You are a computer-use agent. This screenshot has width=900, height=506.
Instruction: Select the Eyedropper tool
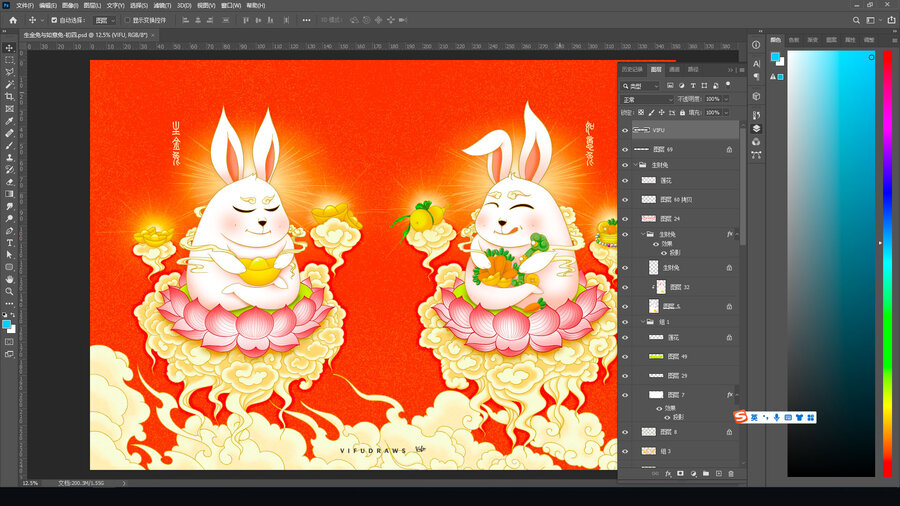click(x=9, y=121)
